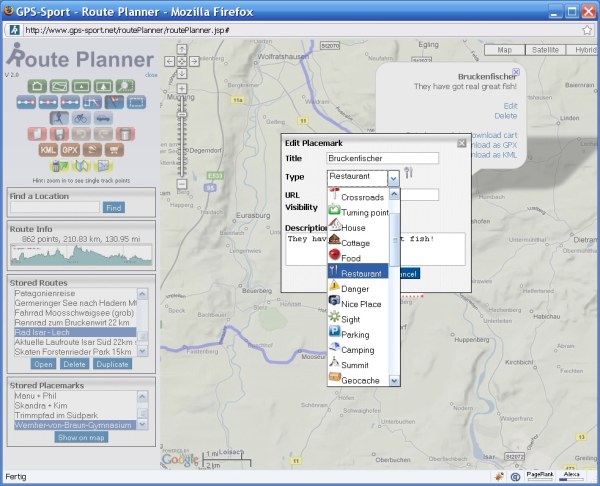
Task: Select the Trimmpfad im Südpark placemark
Action: (x=75, y=415)
